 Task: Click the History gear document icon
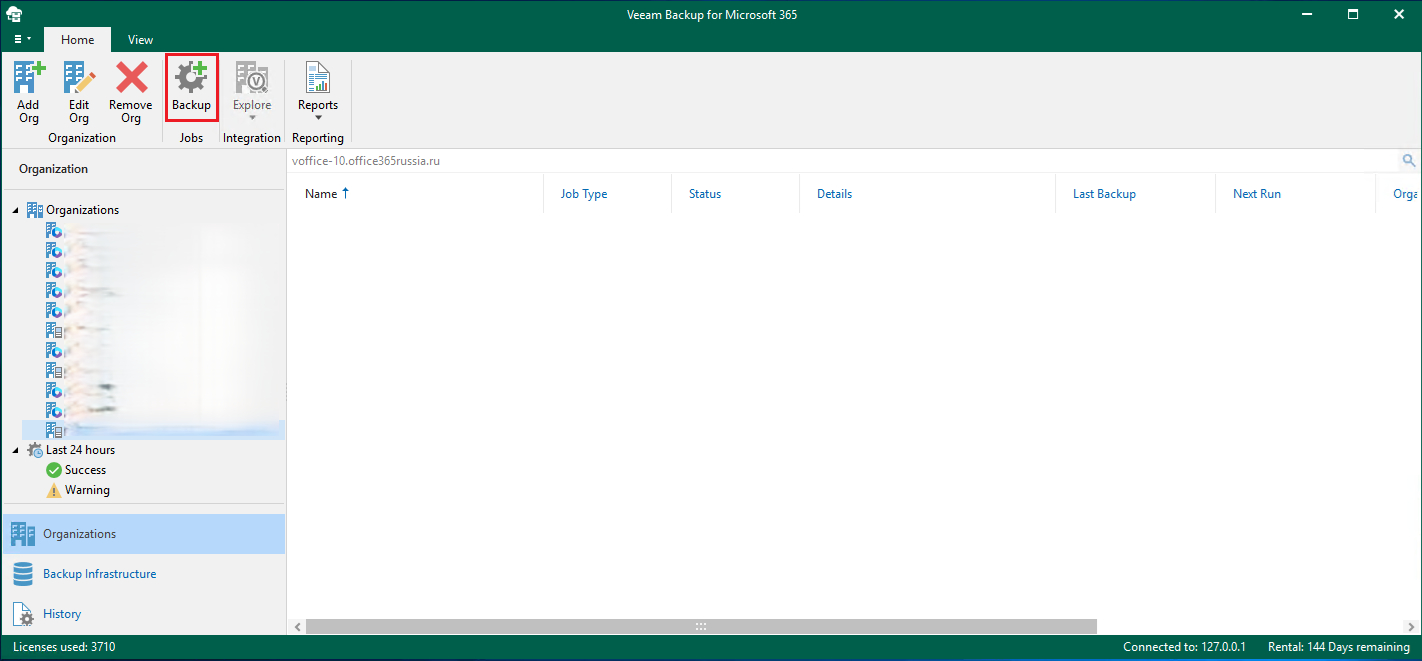pyautogui.click(x=23, y=614)
